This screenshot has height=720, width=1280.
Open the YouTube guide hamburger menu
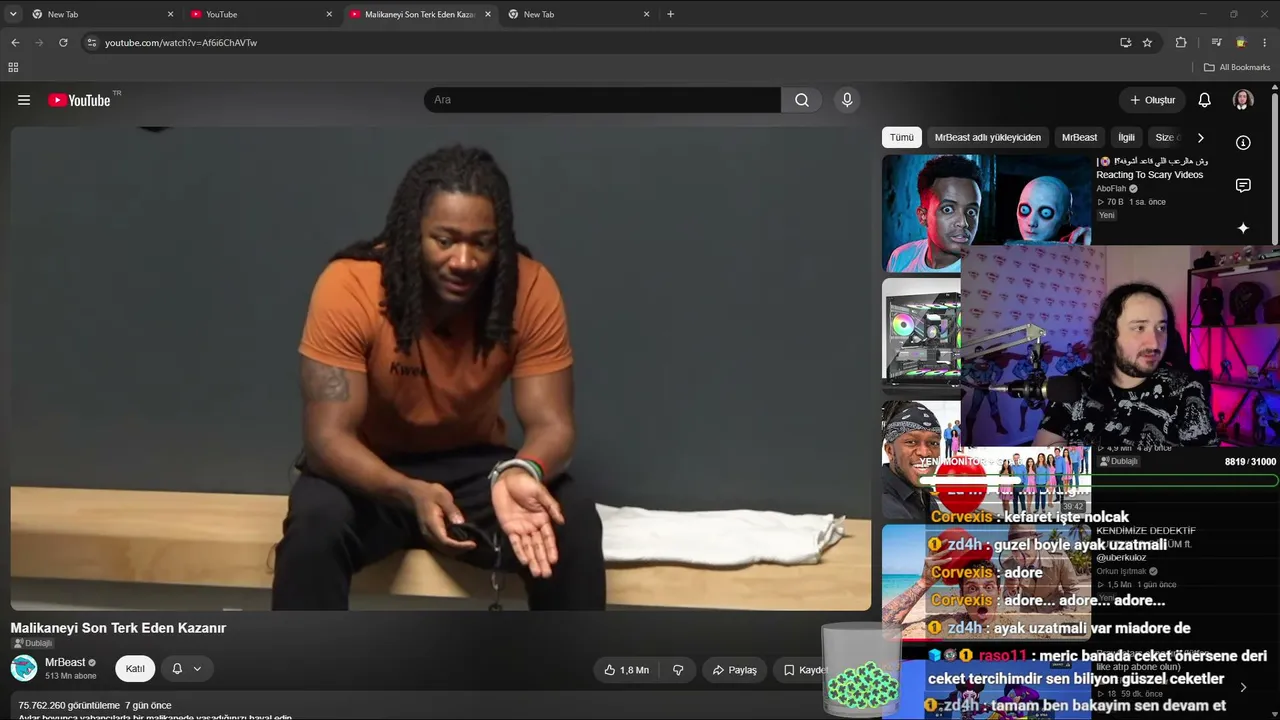24,100
